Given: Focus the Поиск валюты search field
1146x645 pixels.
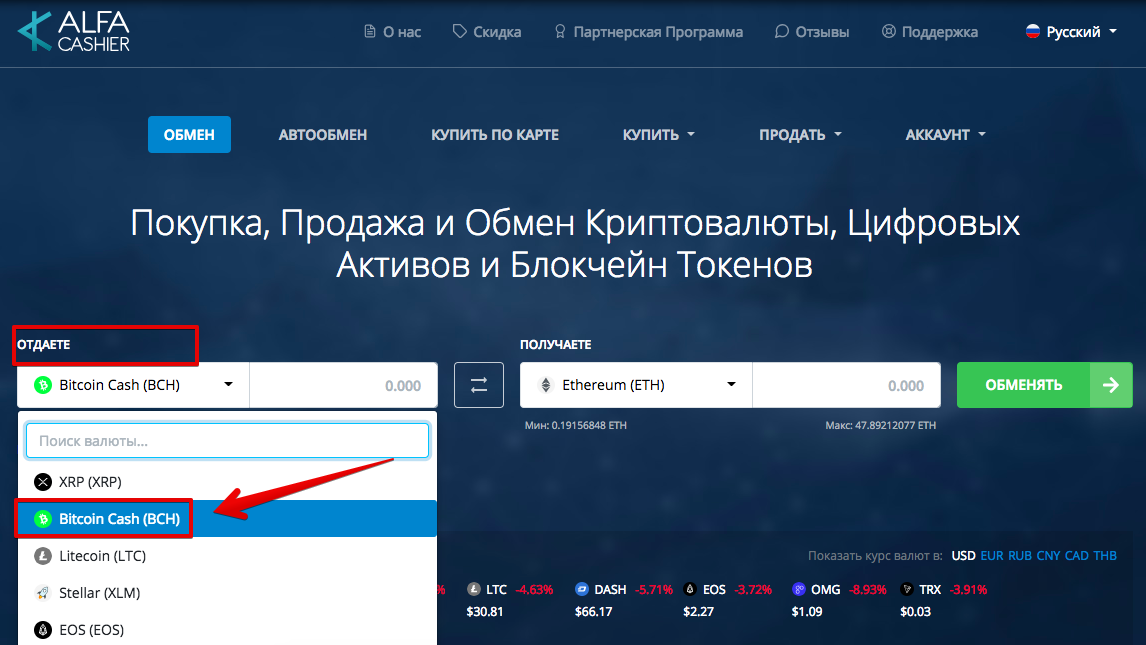Looking at the screenshot, I should click(x=227, y=441).
